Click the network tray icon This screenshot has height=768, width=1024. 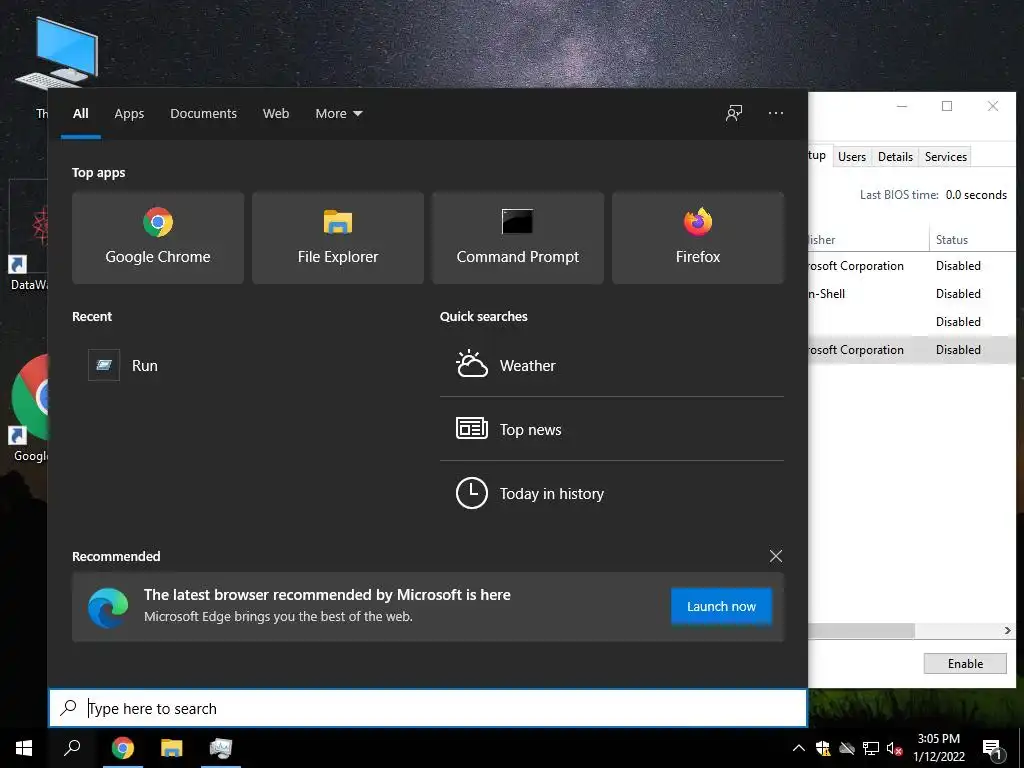click(871, 748)
